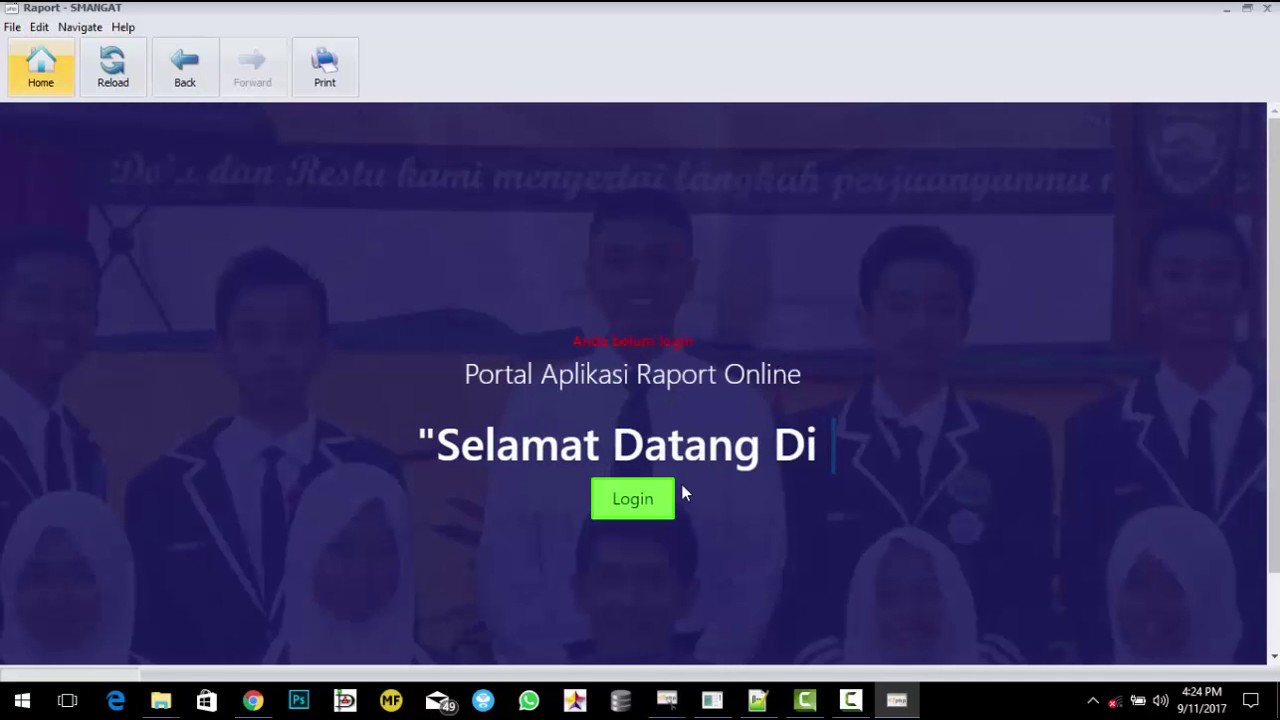Open the database cylinder taskbar icon
The image size is (1280, 720).
coord(621,701)
